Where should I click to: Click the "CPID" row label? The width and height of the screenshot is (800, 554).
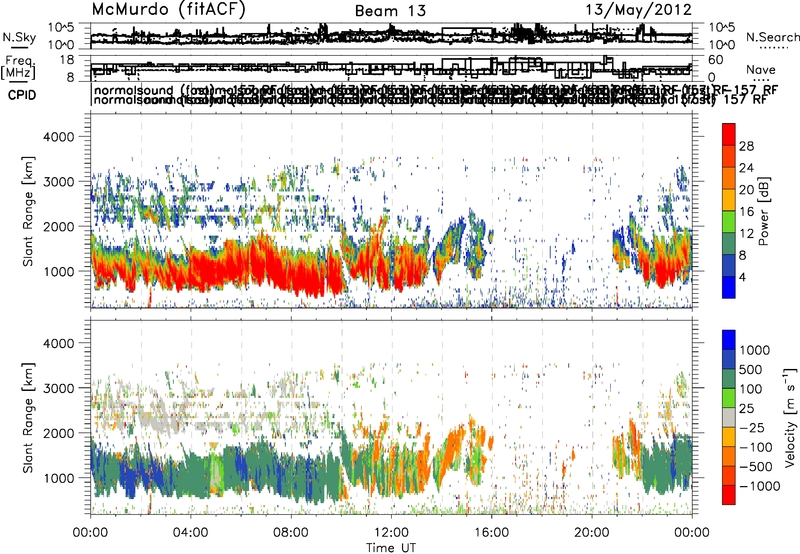click(x=22, y=95)
